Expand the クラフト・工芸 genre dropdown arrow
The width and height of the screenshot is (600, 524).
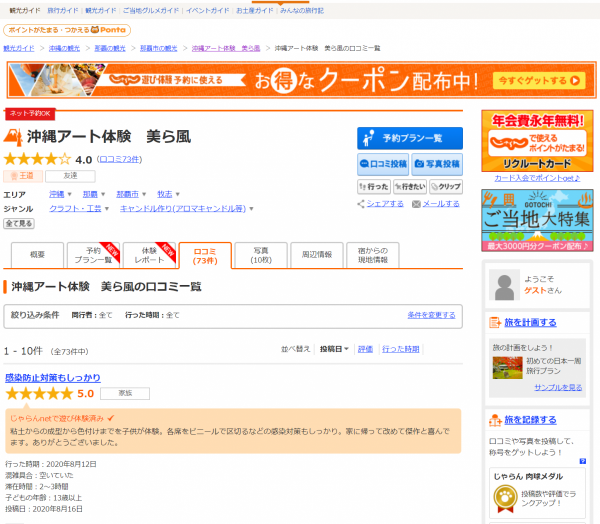(x=106, y=209)
